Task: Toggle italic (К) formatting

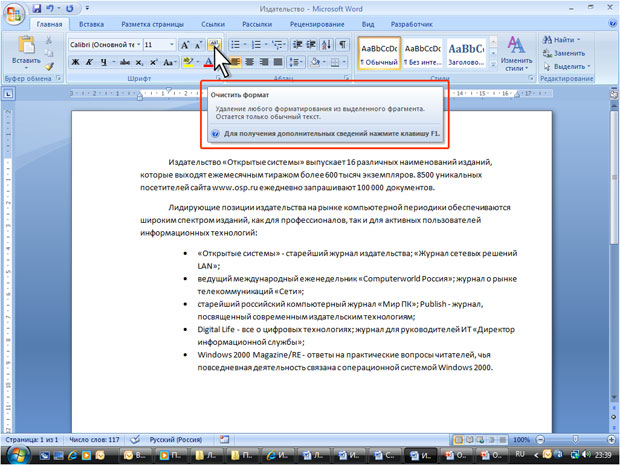Action: pos(89,62)
